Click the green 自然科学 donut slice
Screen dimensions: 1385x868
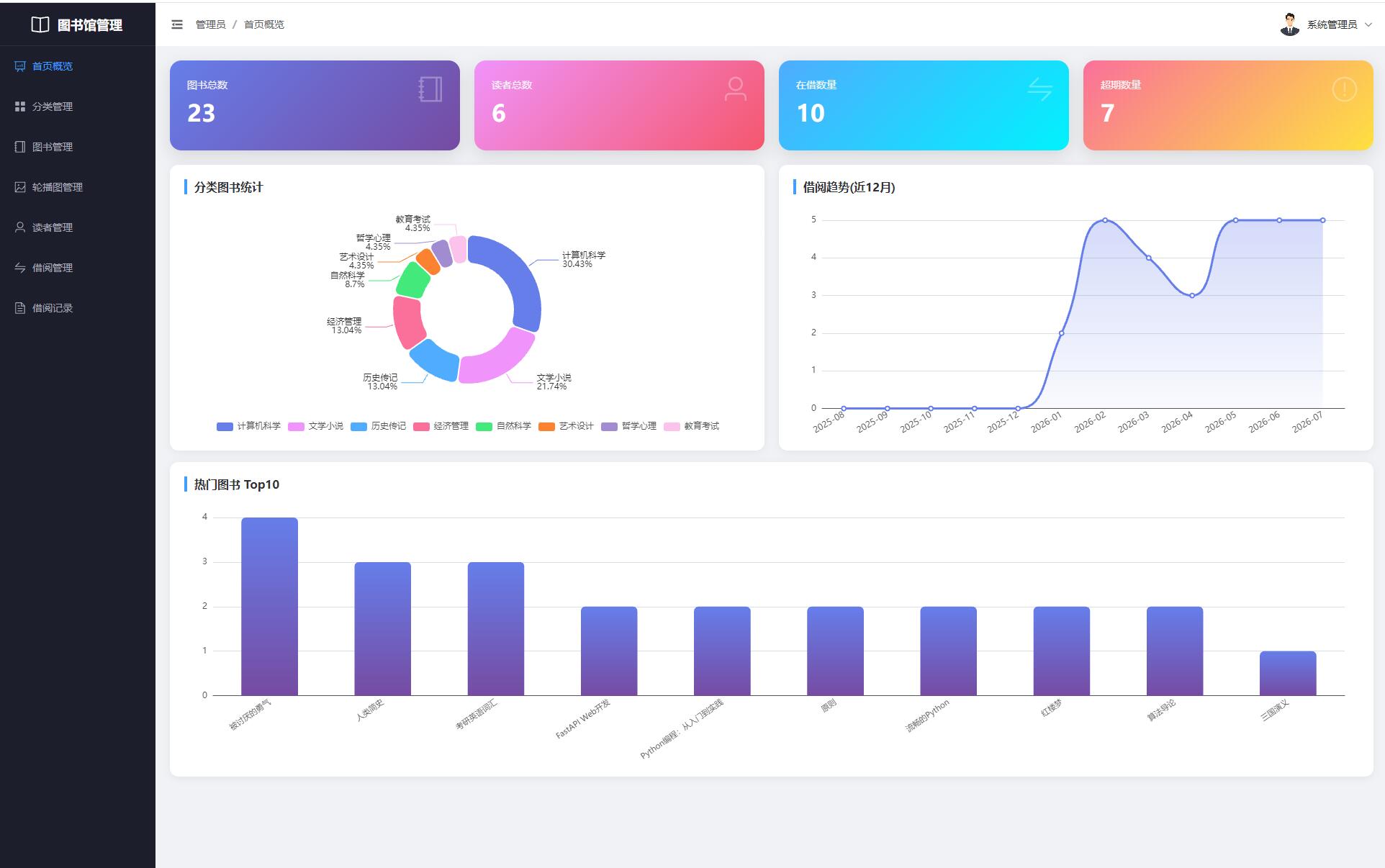pyautogui.click(x=412, y=281)
